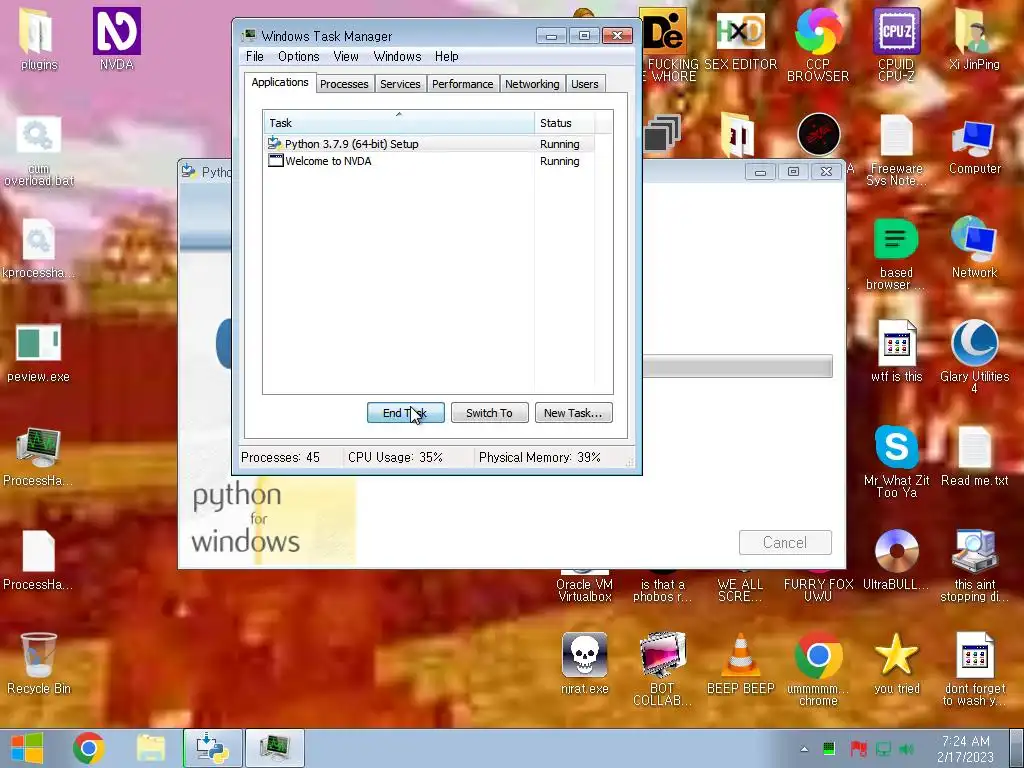
Task: Switch to the Processes tab
Action: pyautogui.click(x=344, y=84)
